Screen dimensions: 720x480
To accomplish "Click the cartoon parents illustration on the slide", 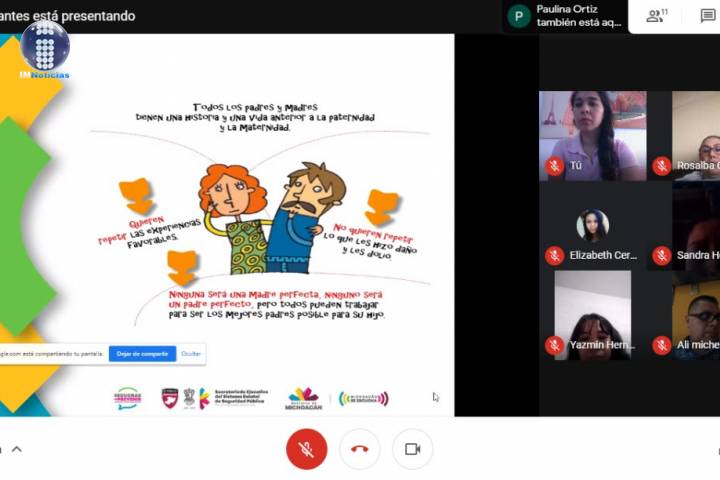I will click(270, 218).
